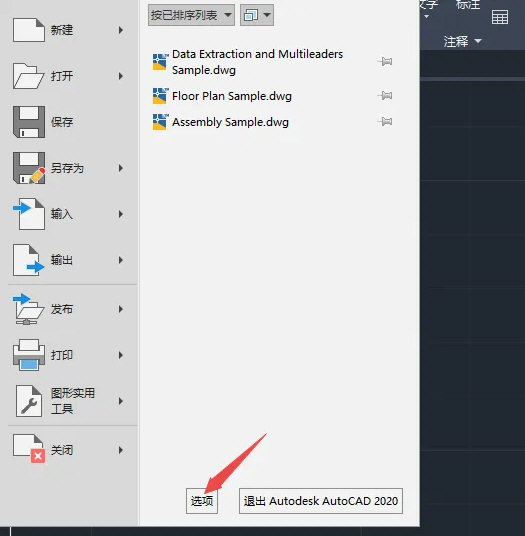Pin Data Extraction and Multileaders Sample.dwg
The image size is (525, 536).
385,62
